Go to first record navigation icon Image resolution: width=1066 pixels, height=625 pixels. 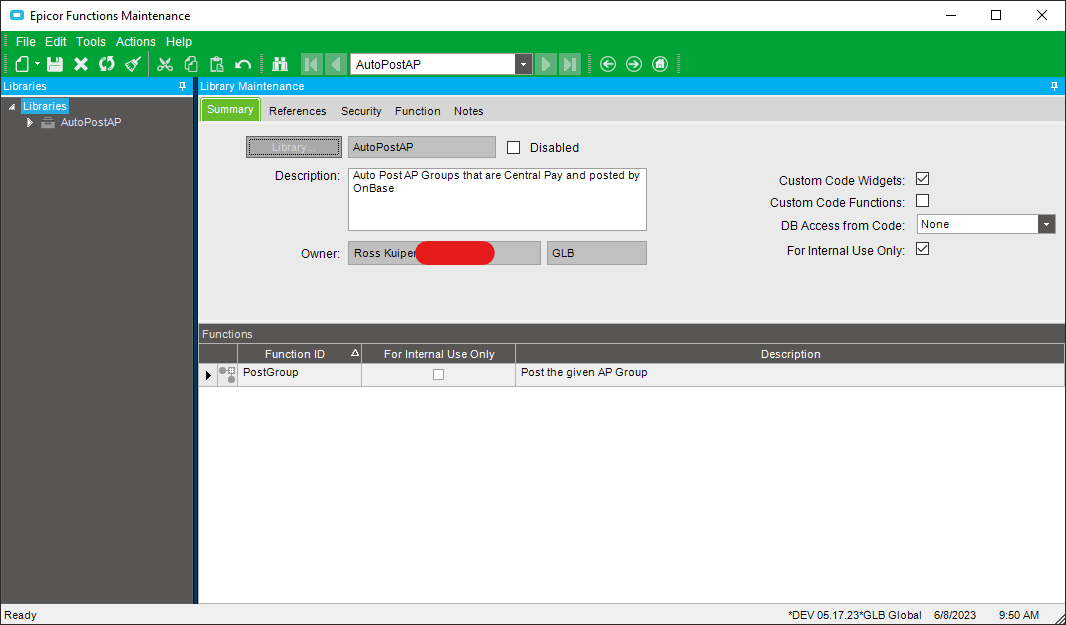(x=311, y=64)
